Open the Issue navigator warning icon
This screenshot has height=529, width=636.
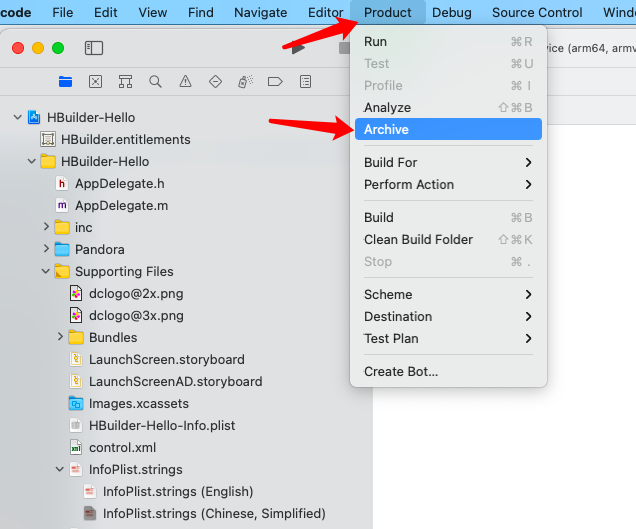185,82
